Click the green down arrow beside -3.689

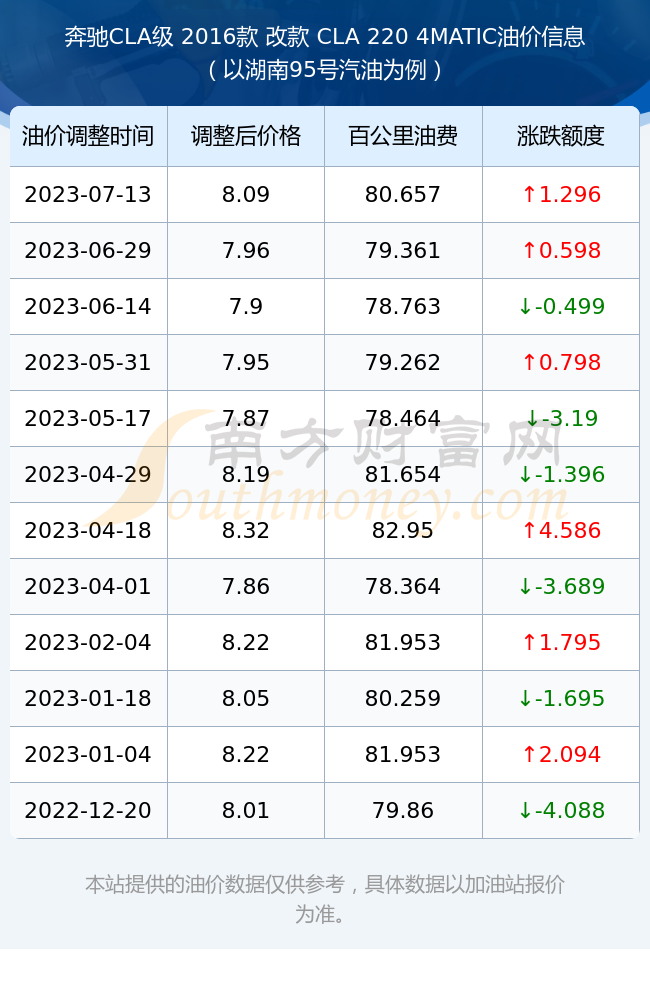point(525,587)
